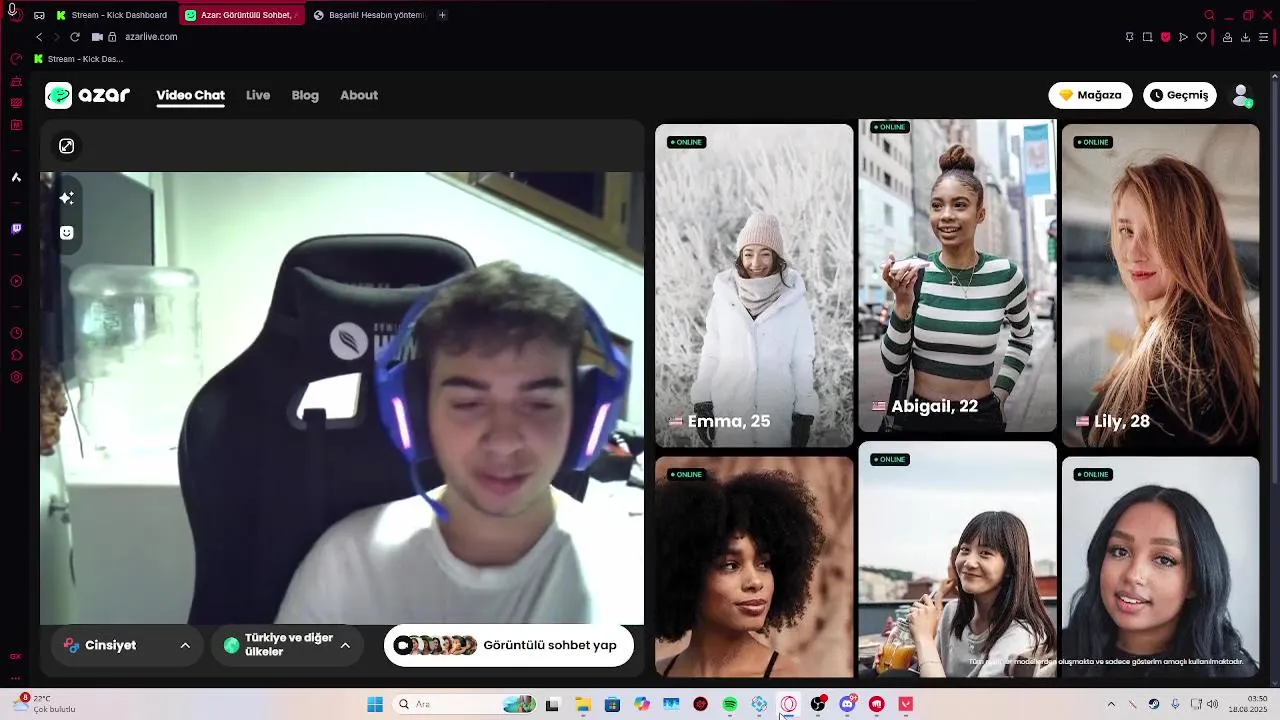The height and width of the screenshot is (720, 1280).
Task: Switch to Stream - Kick Dashboard tab
Action: pyautogui.click(x=115, y=15)
